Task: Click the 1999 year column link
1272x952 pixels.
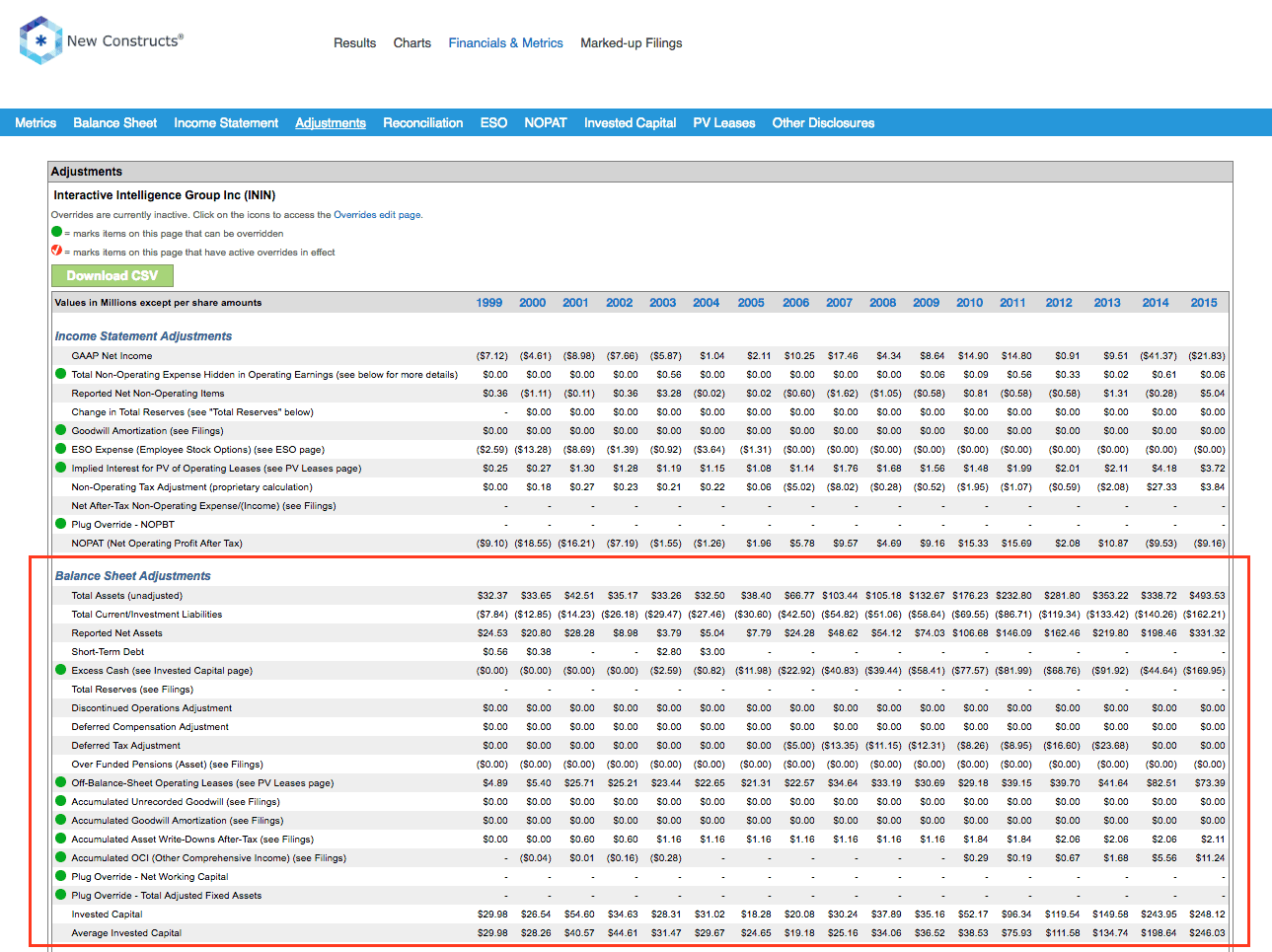Action: (x=489, y=303)
